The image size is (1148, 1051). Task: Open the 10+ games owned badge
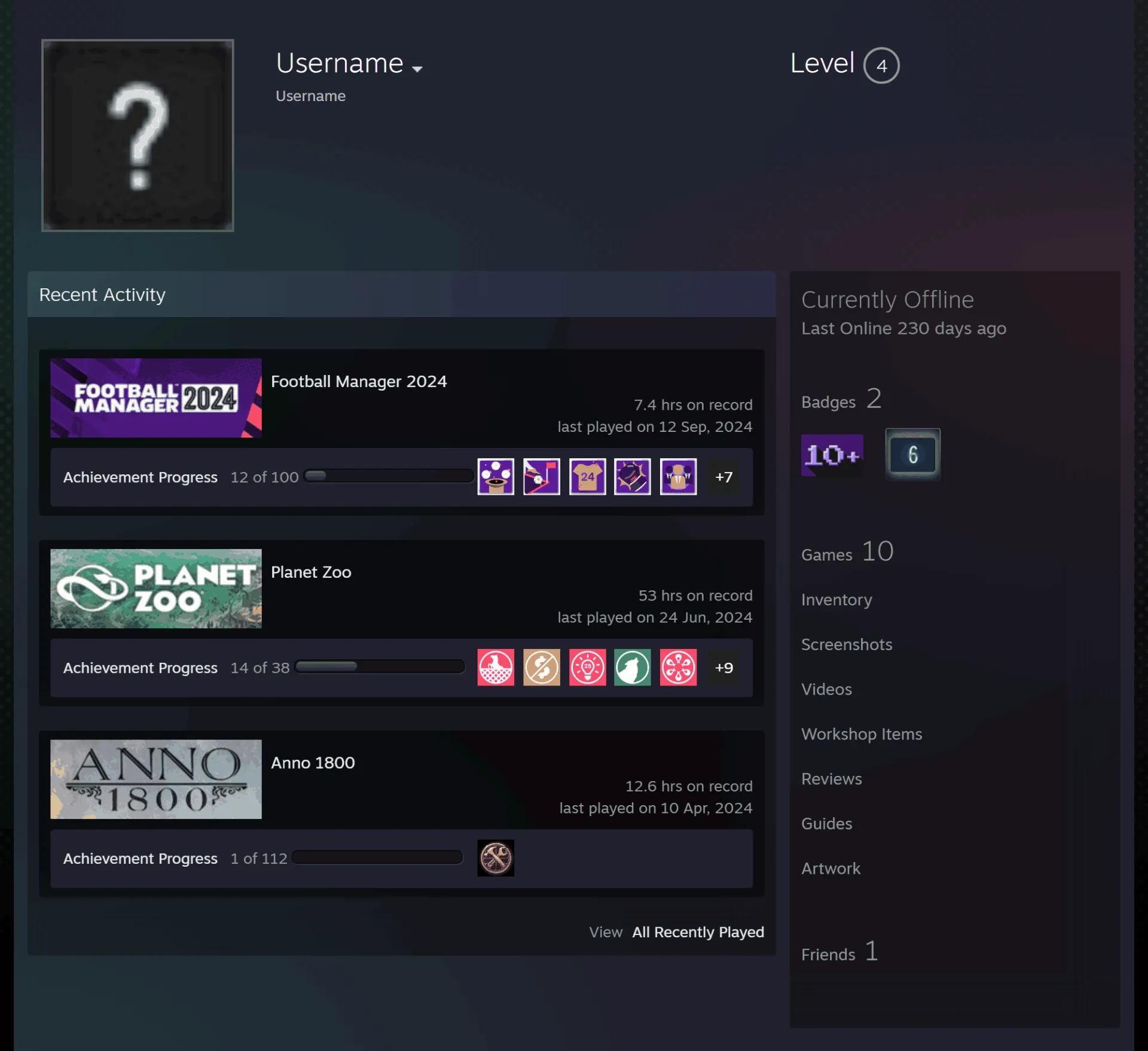[x=832, y=455]
